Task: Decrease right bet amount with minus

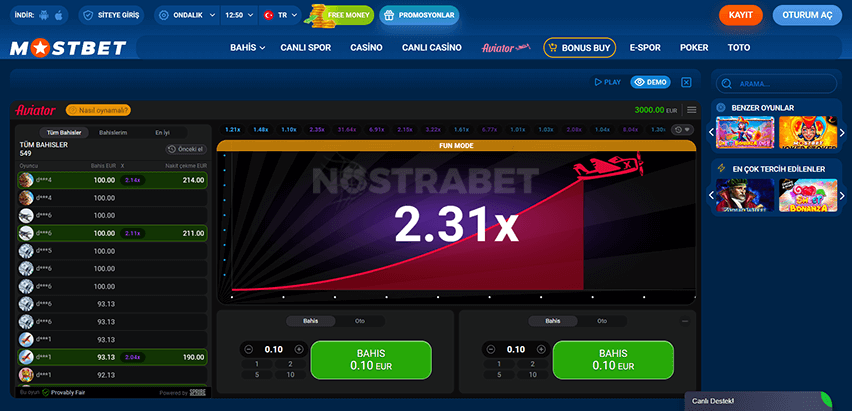Action: click(x=491, y=350)
